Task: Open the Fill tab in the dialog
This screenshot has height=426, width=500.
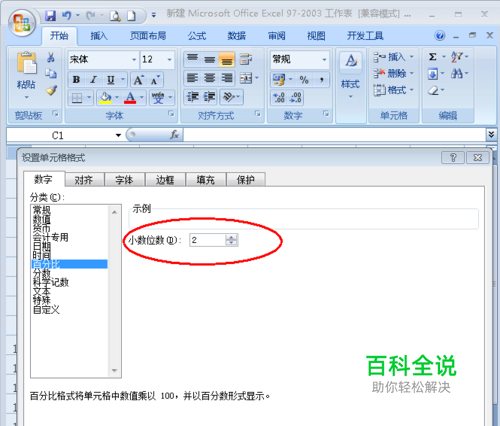Action: point(205,180)
